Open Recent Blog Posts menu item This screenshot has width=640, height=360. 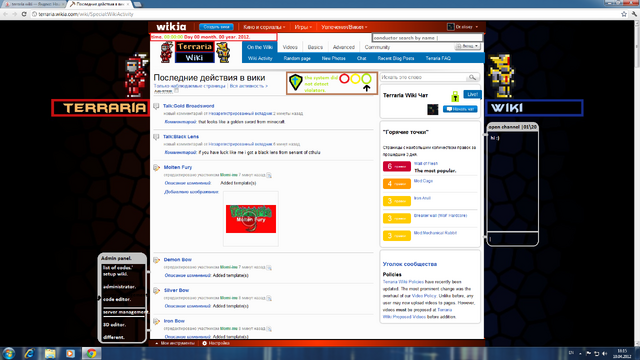[x=396, y=58]
